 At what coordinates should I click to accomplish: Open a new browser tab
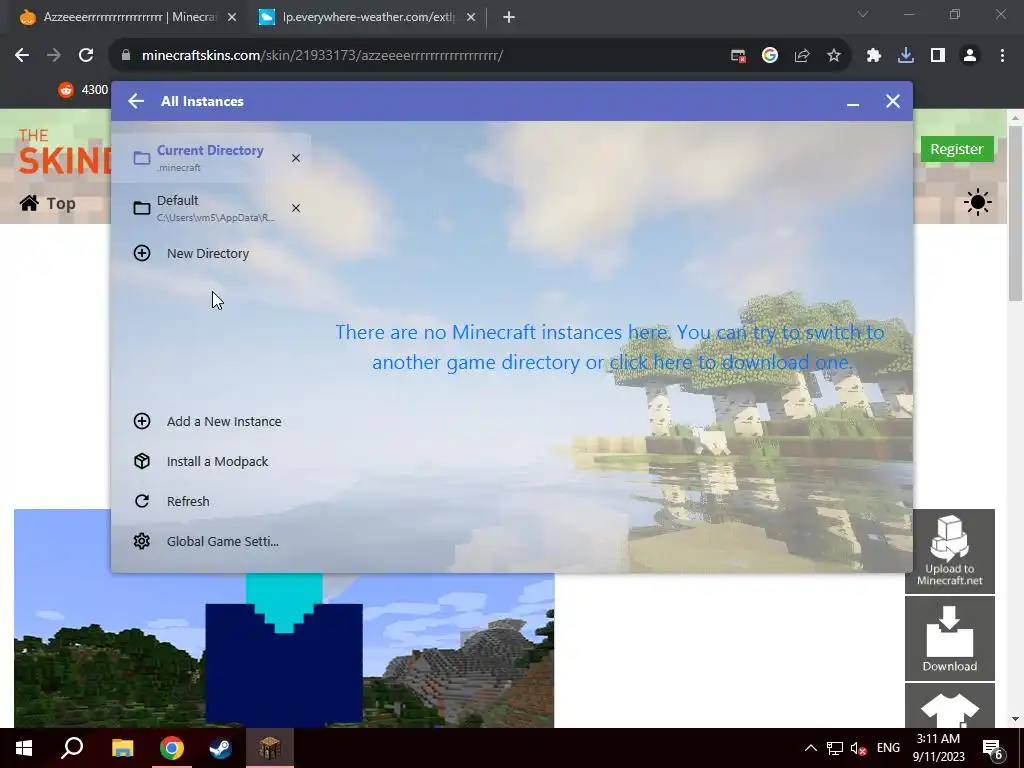coord(509,18)
